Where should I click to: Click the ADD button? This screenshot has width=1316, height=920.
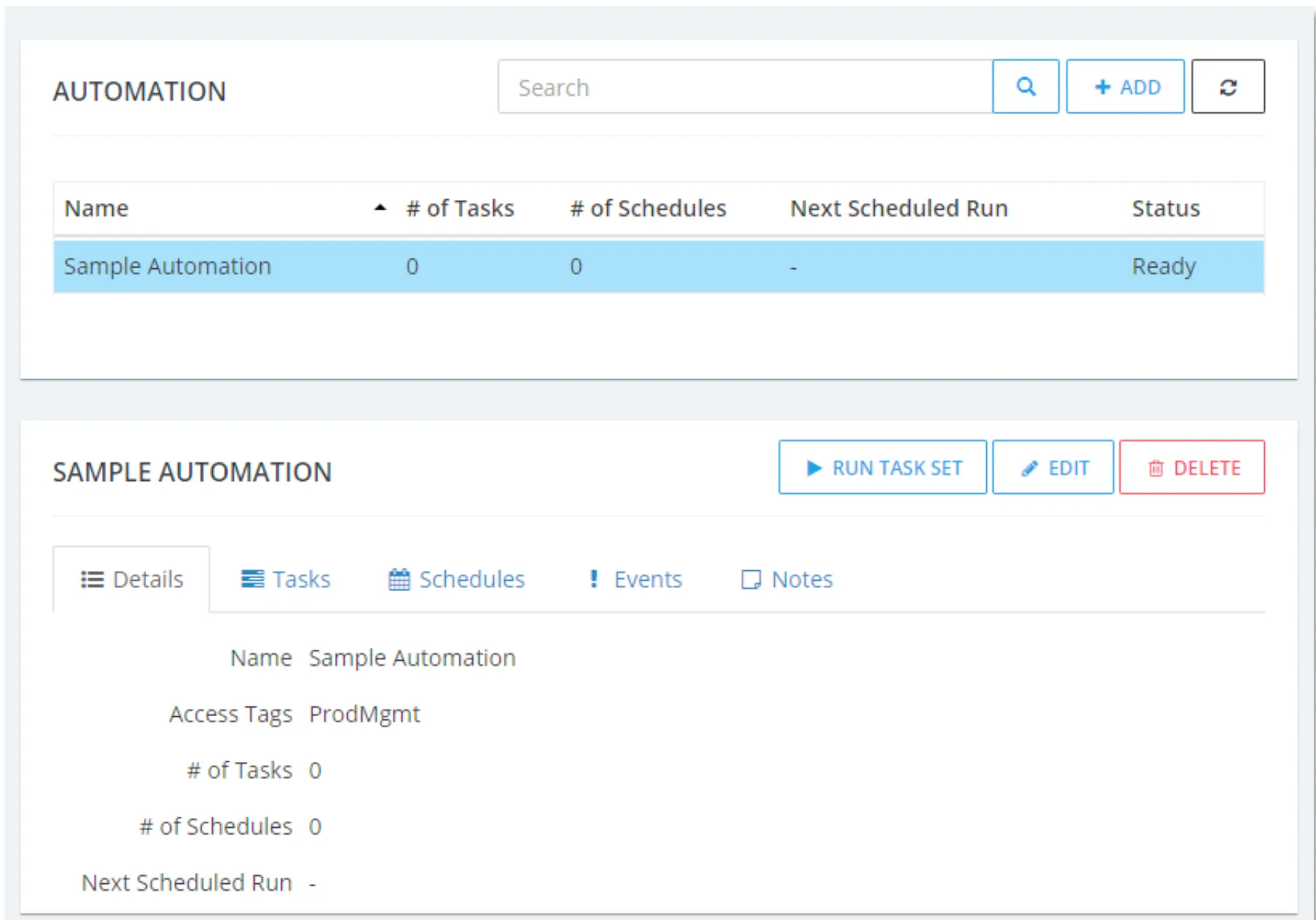(1125, 87)
